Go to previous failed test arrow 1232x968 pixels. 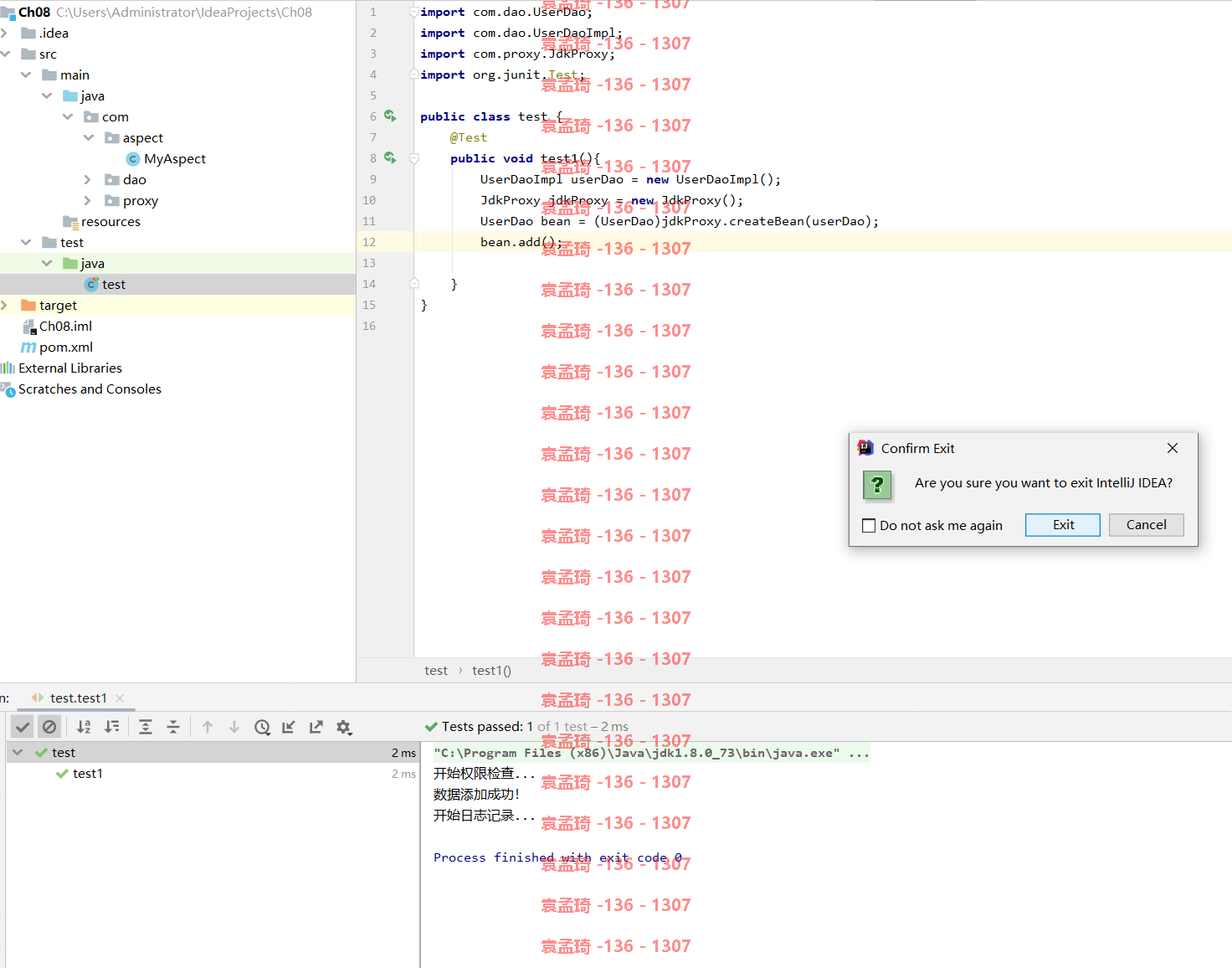208,727
